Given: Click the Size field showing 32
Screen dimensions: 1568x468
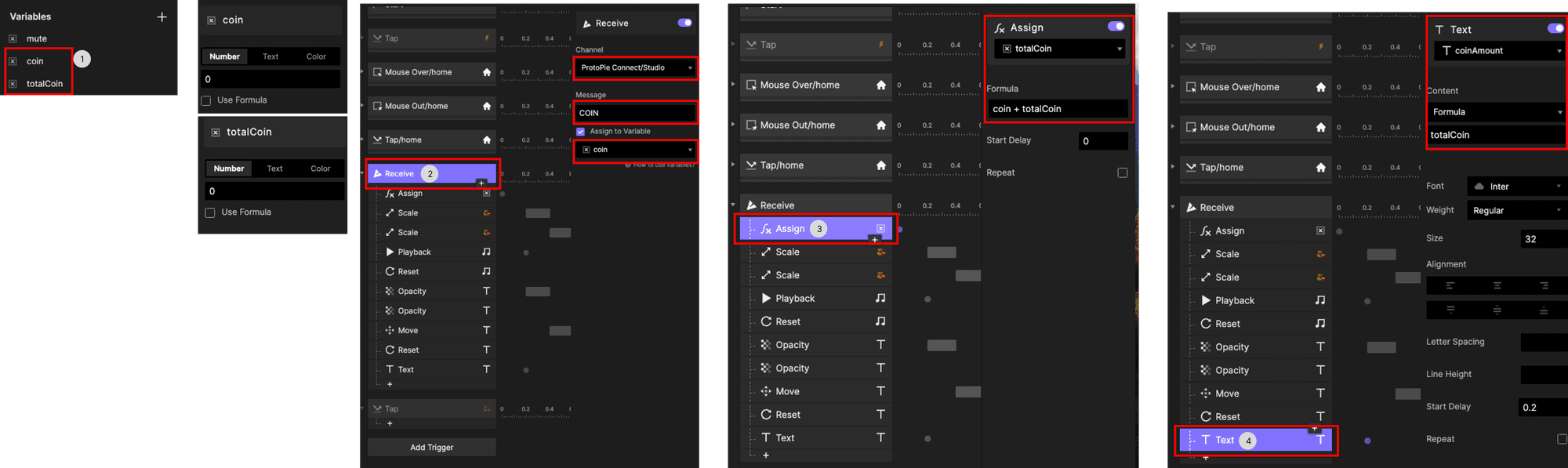Looking at the screenshot, I should [1543, 239].
